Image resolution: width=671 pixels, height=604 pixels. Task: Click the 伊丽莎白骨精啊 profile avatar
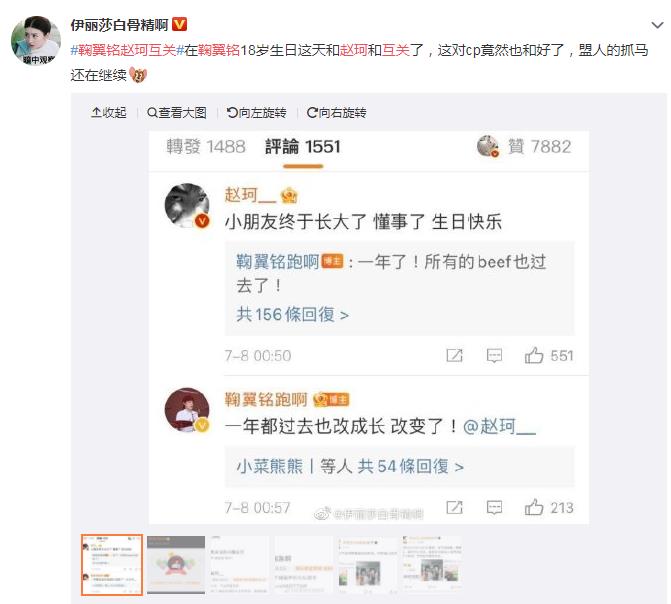[x=36, y=41]
